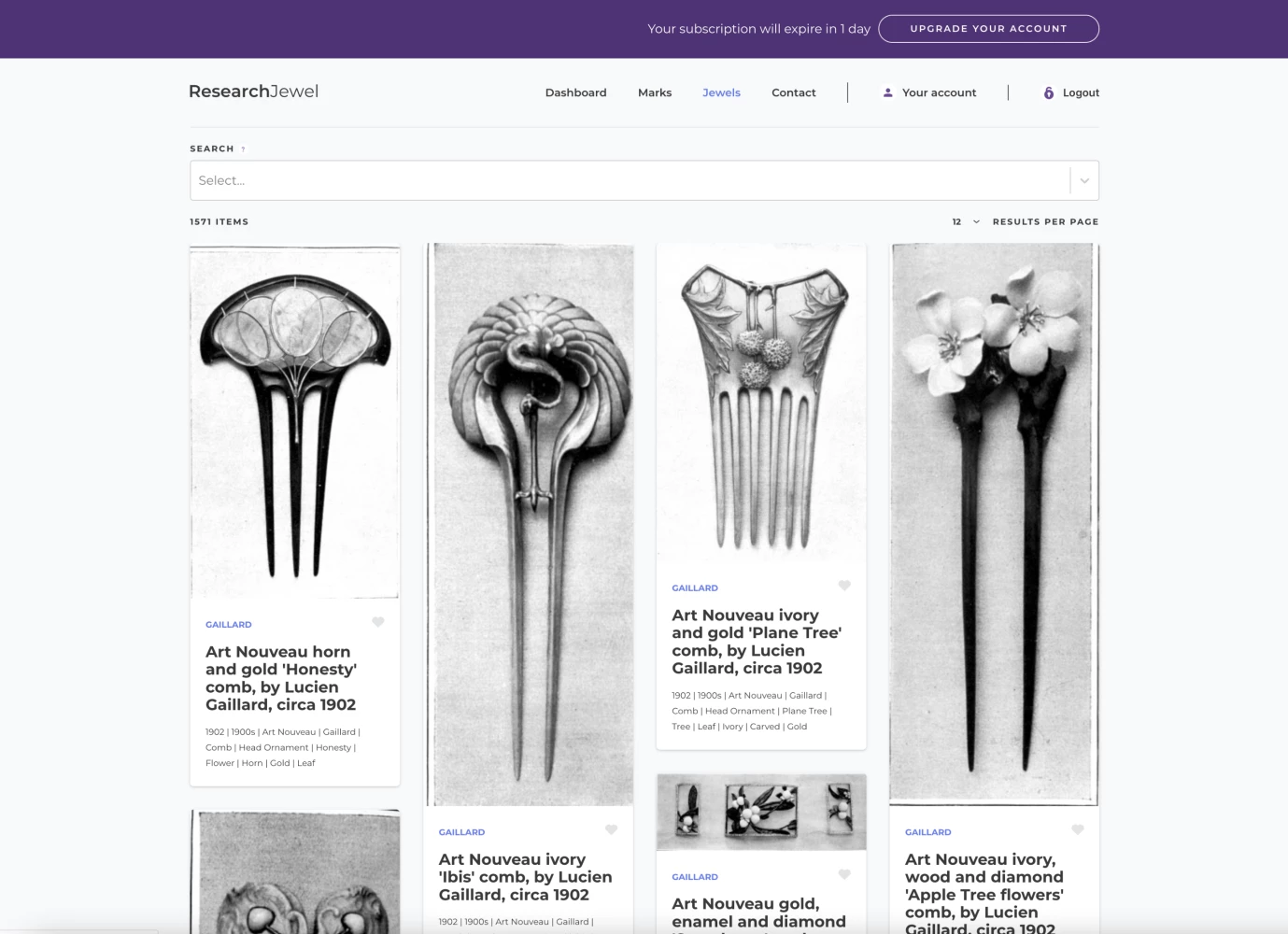The height and width of the screenshot is (934, 1288).
Task: Open the results per page dropdown
Action: tap(966, 221)
